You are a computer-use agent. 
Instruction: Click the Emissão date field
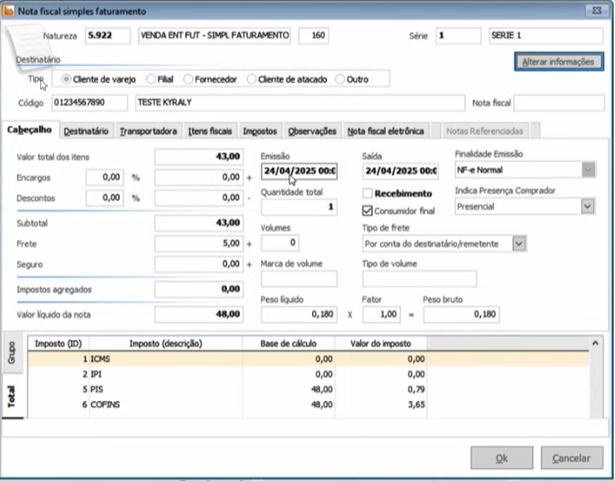(x=298, y=170)
